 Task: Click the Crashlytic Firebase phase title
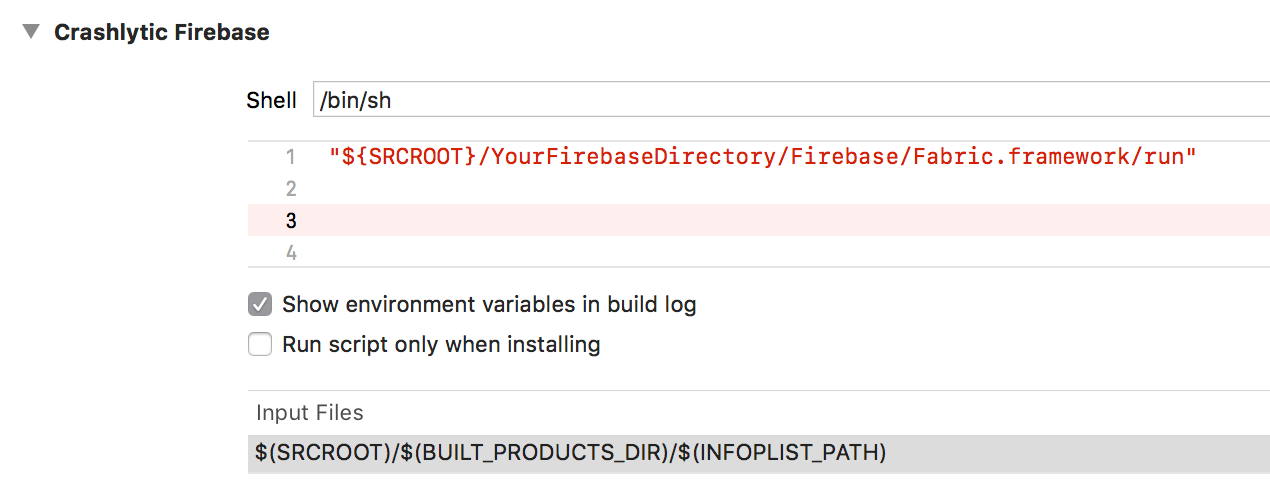[161, 32]
